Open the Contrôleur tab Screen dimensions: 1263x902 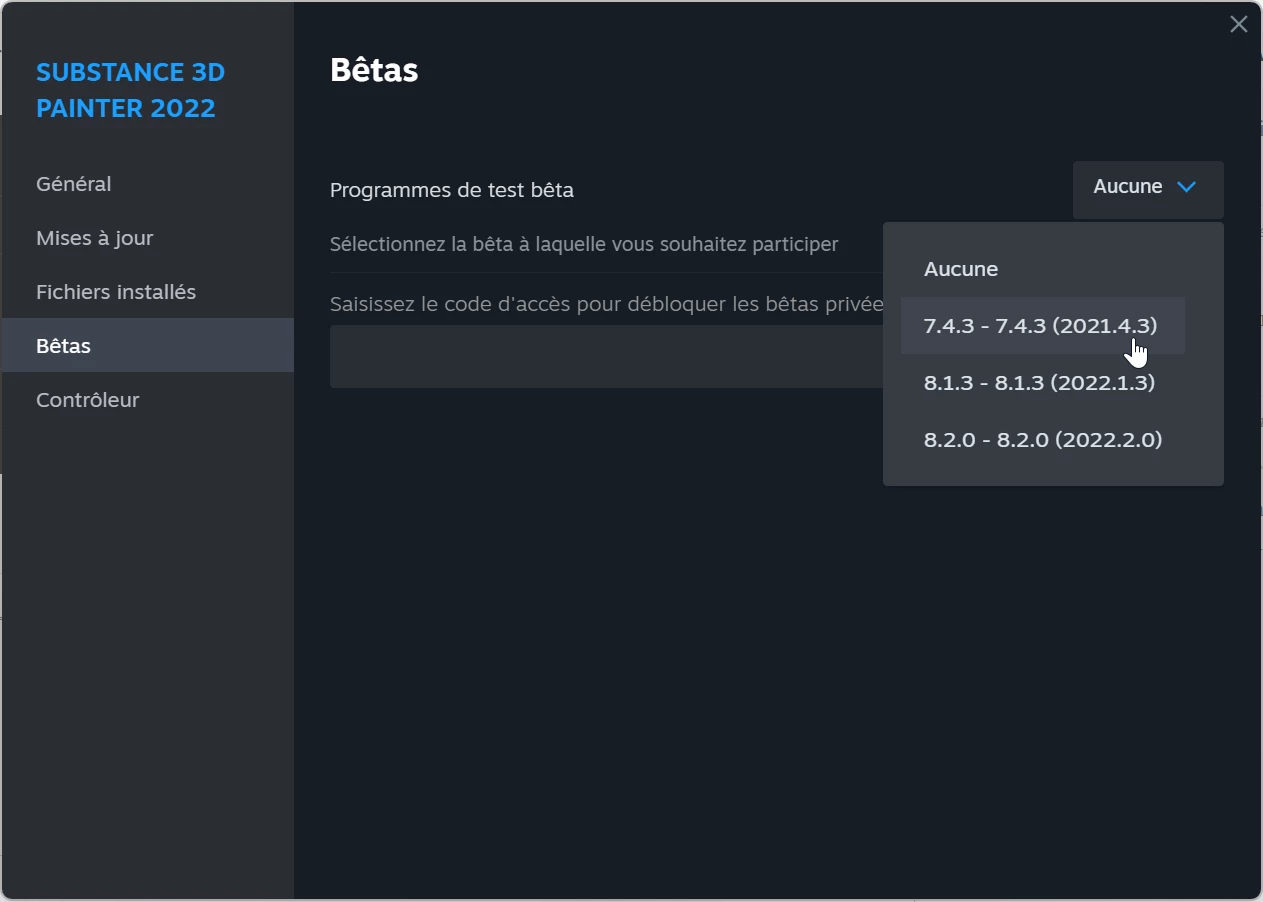148,400
